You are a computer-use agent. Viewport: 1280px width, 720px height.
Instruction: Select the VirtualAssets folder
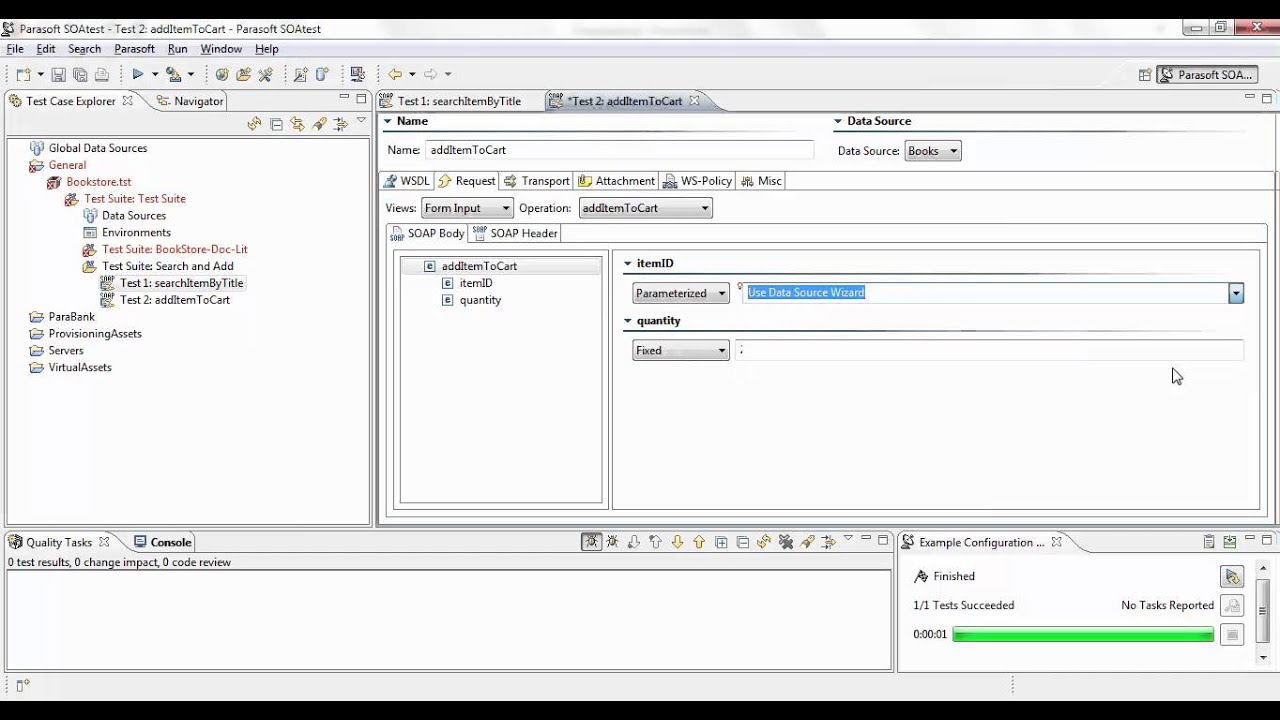click(x=80, y=368)
